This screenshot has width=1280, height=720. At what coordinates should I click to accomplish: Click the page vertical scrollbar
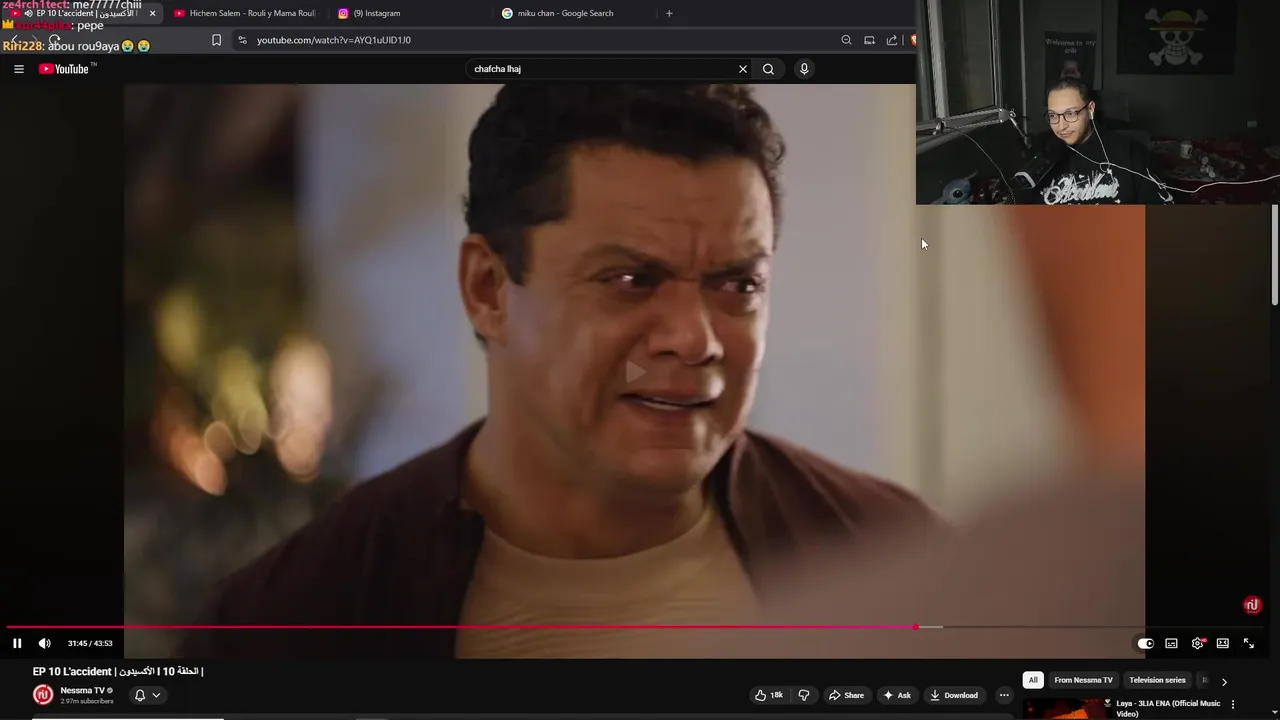1275,255
